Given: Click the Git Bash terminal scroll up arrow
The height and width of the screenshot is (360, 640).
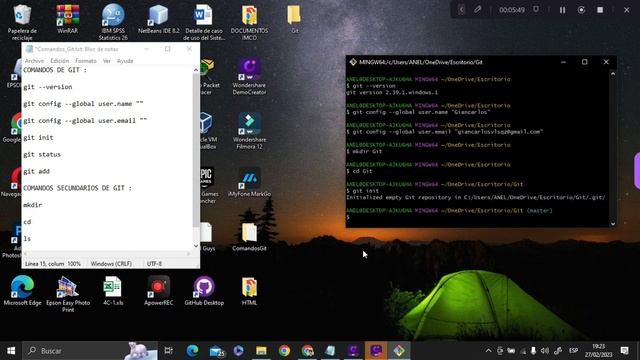Looking at the screenshot, I should tap(613, 74).
